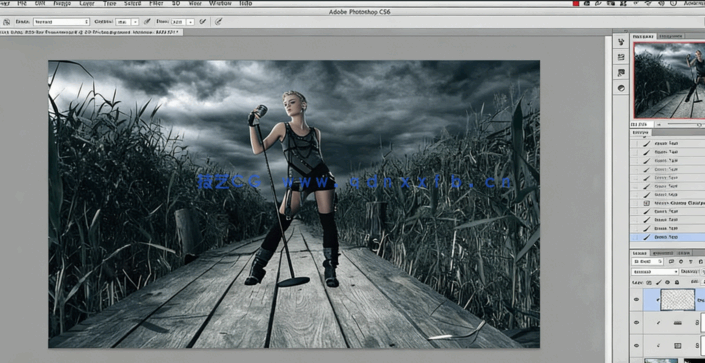Toggle pressure for opacity icon

(147, 22)
